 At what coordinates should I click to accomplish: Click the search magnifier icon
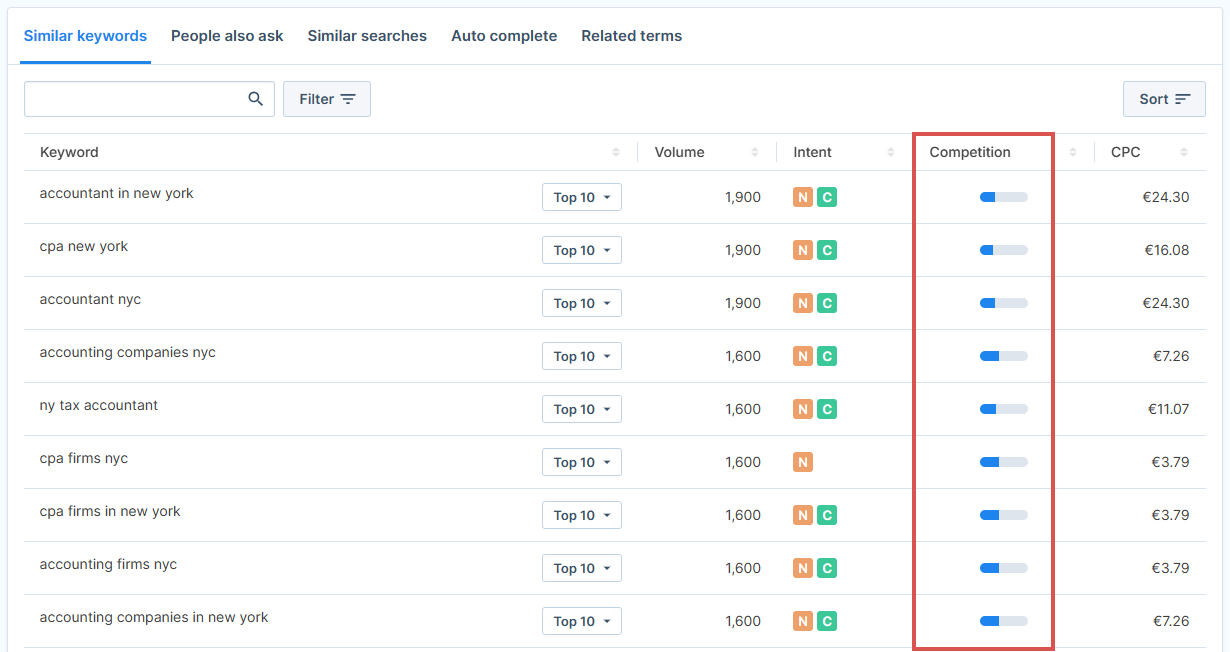pos(256,99)
